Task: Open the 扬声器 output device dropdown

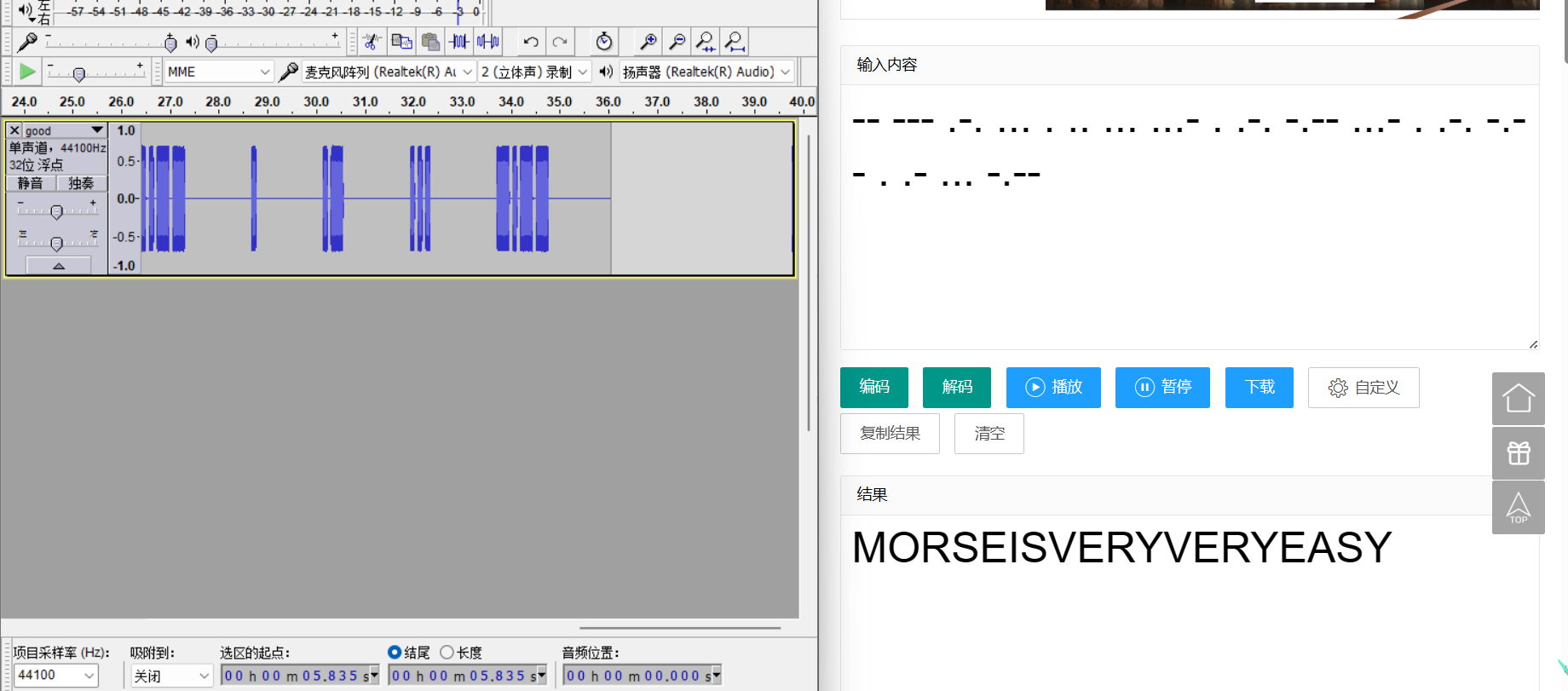Action: coord(706,72)
